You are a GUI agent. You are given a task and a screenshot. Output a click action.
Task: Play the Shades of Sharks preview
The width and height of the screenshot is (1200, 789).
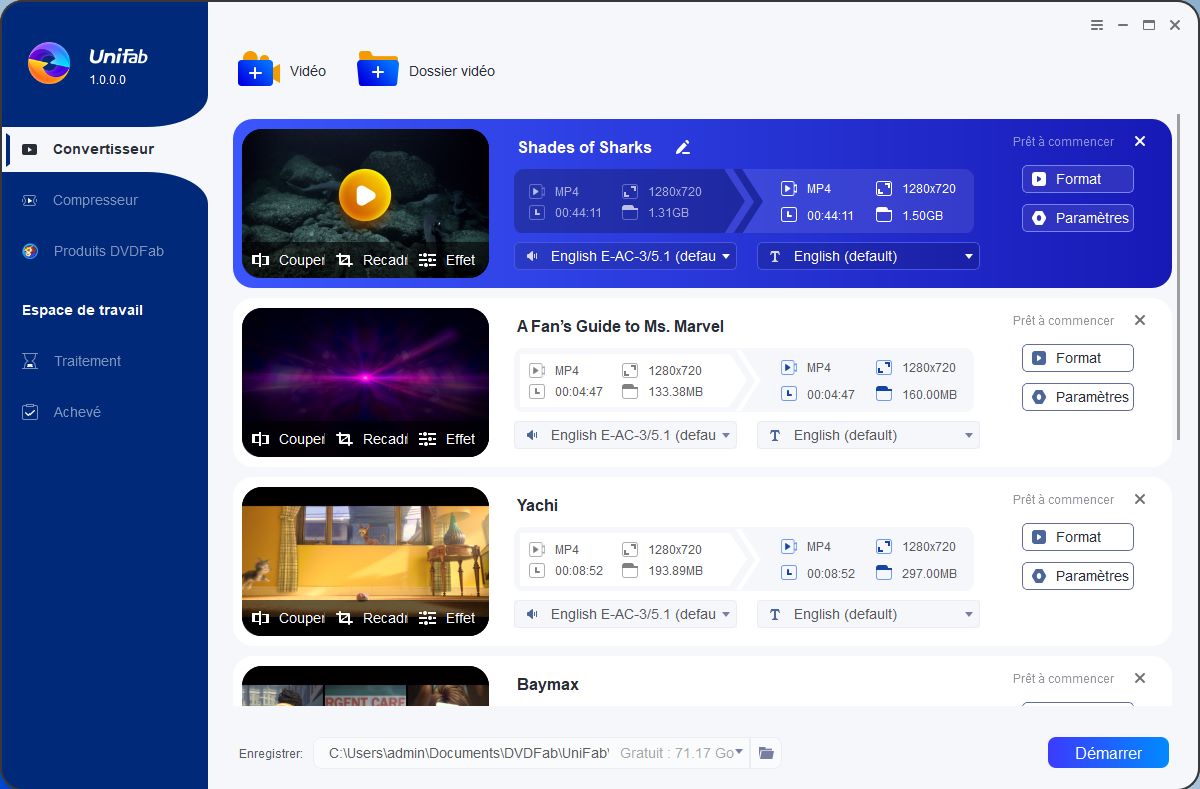[x=365, y=196]
